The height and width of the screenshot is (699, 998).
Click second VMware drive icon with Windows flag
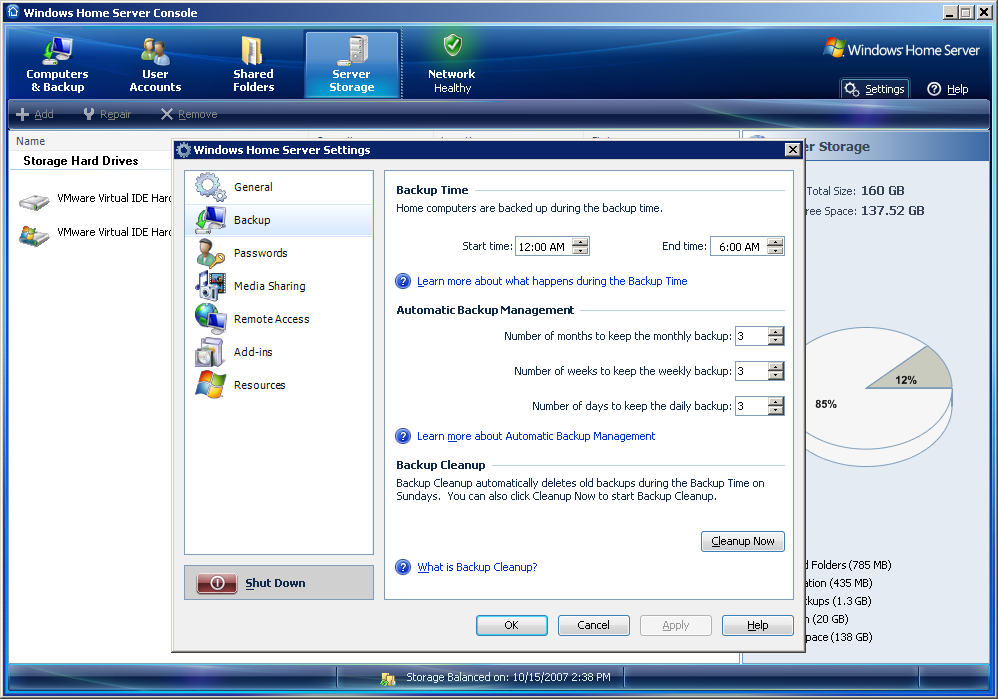(34, 236)
